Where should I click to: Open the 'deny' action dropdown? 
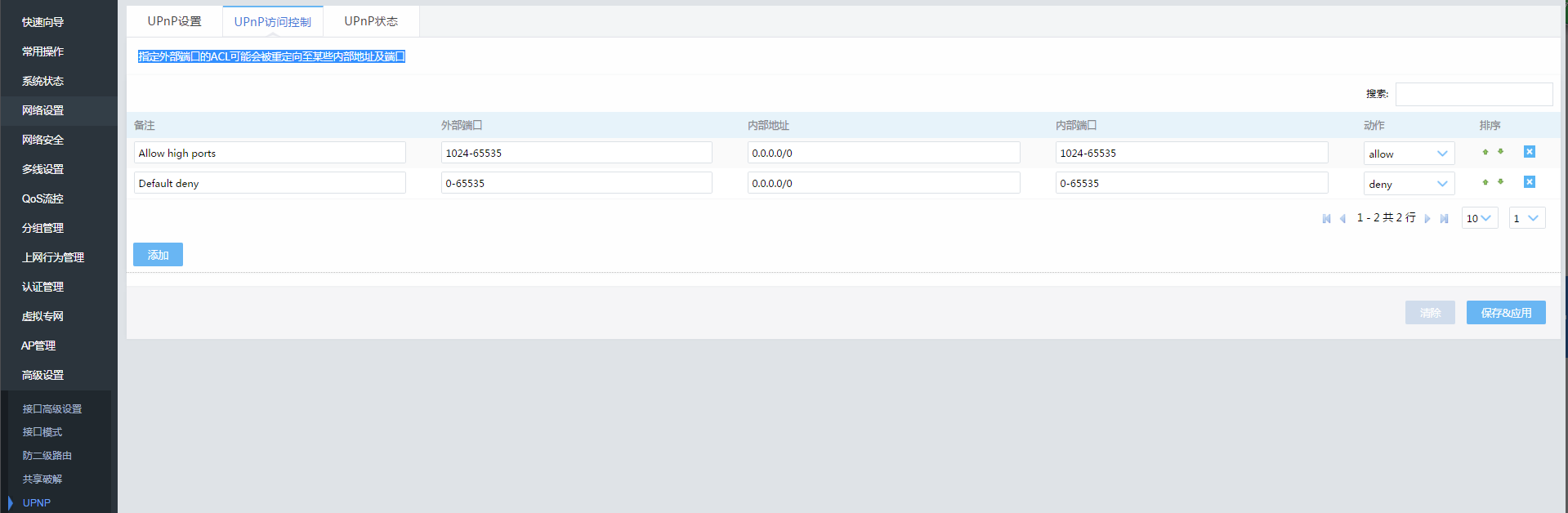1409,184
